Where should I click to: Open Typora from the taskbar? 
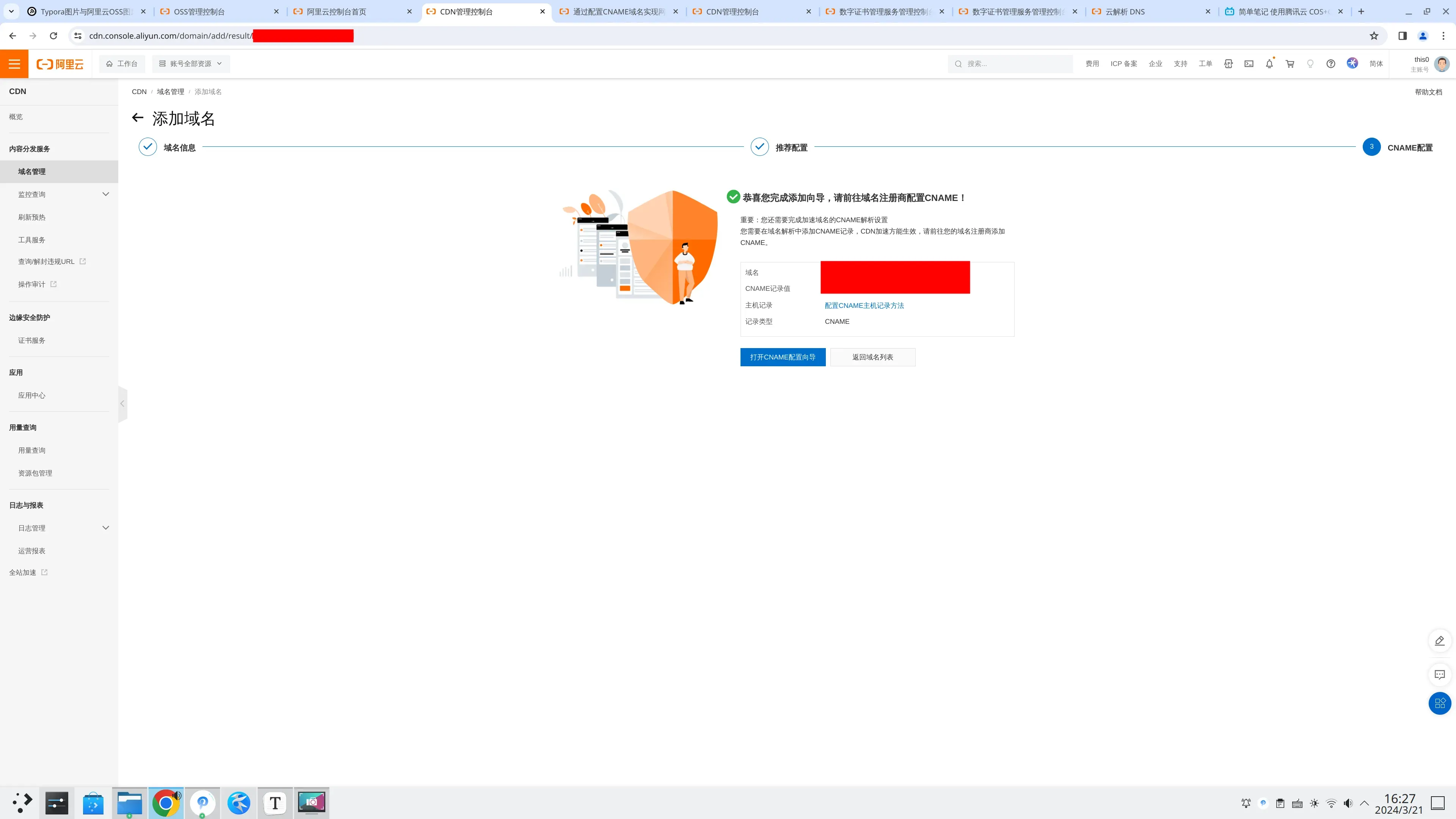point(275,803)
